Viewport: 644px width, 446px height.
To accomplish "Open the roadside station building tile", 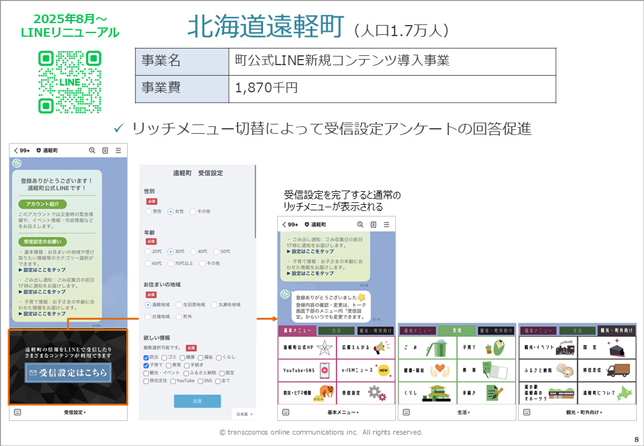I will [x=548, y=393].
